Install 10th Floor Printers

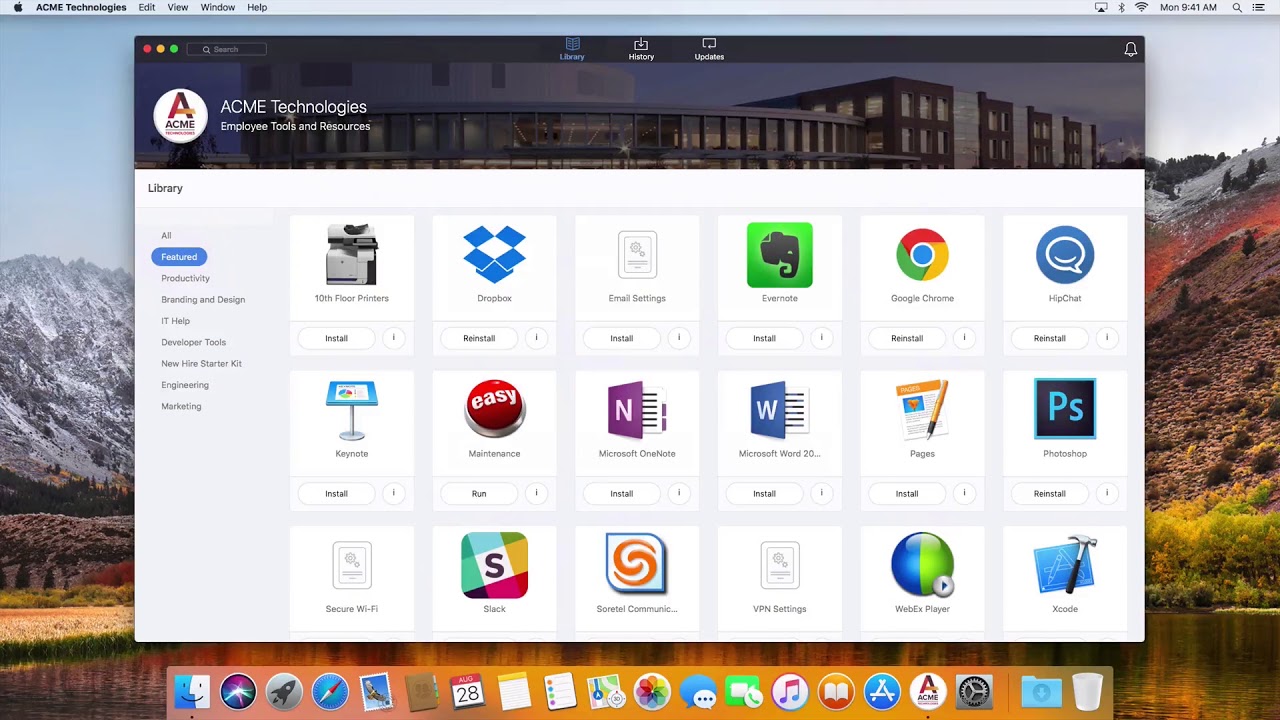tap(336, 338)
